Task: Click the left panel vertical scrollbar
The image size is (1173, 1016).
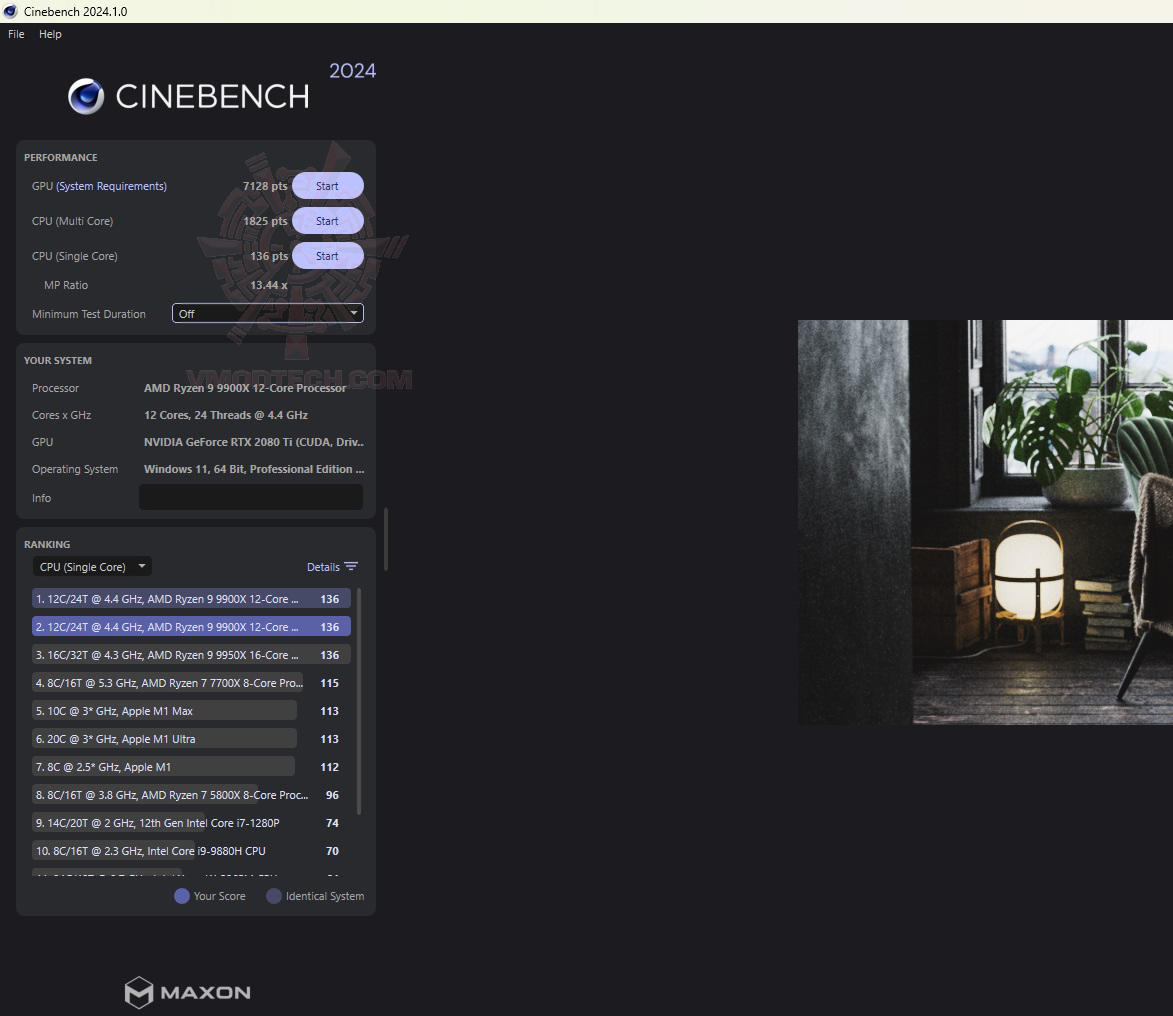Action: point(386,539)
